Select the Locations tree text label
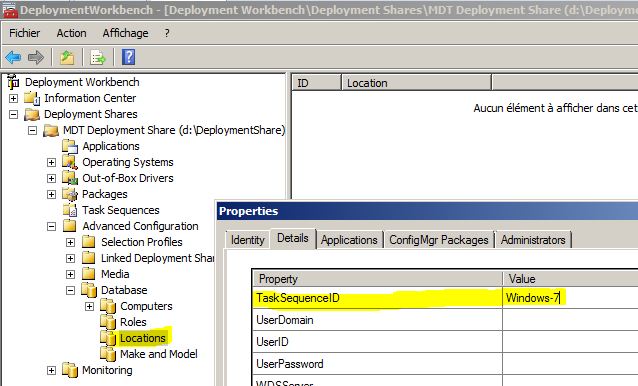 pyautogui.click(x=142, y=338)
